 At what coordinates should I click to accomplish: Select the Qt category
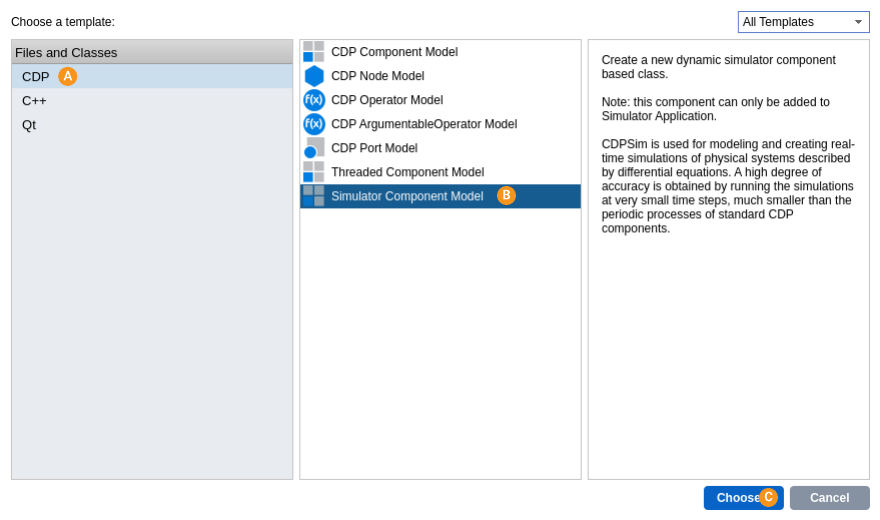click(29, 125)
